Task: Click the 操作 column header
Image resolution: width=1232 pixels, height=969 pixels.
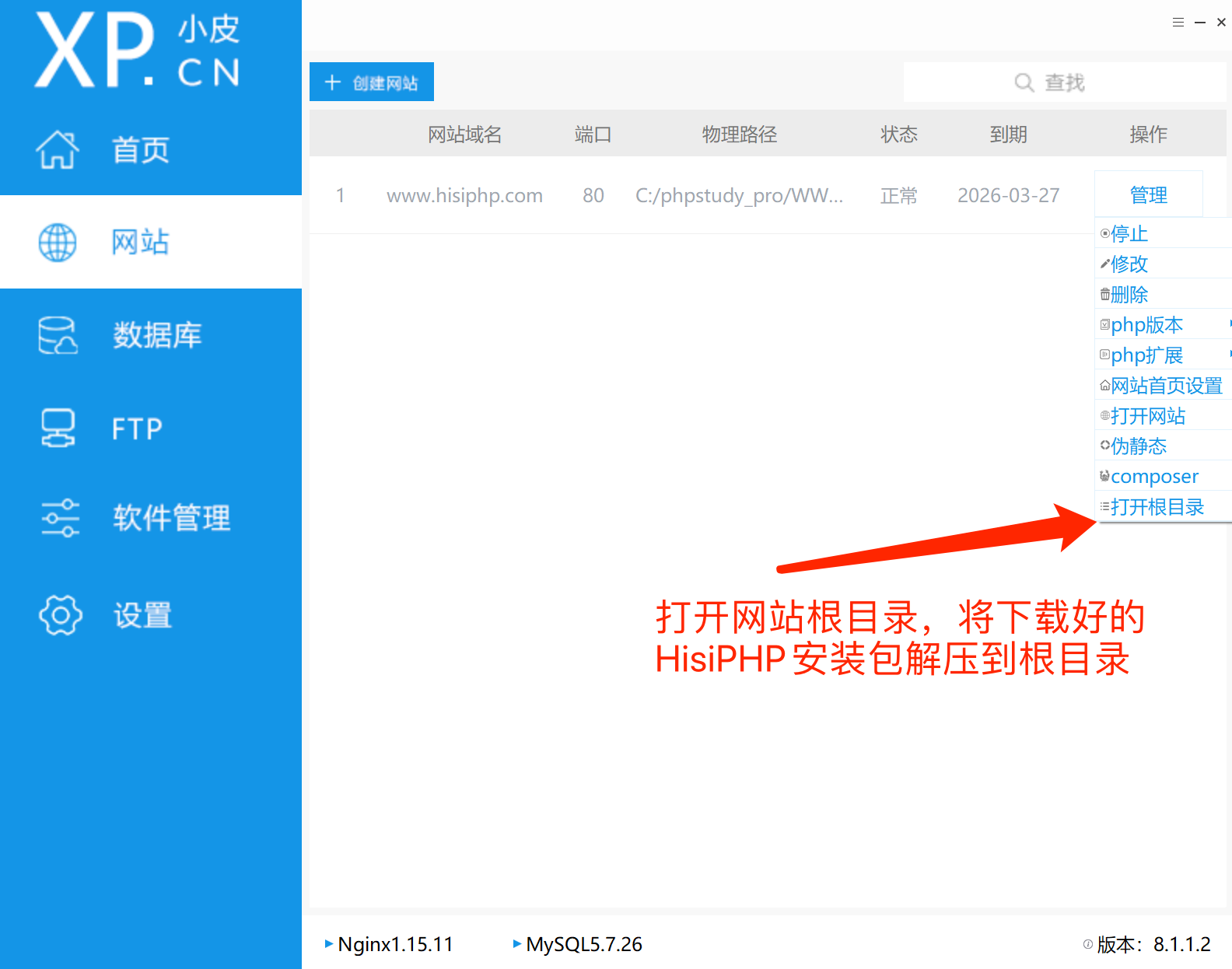Action: click(x=1149, y=134)
